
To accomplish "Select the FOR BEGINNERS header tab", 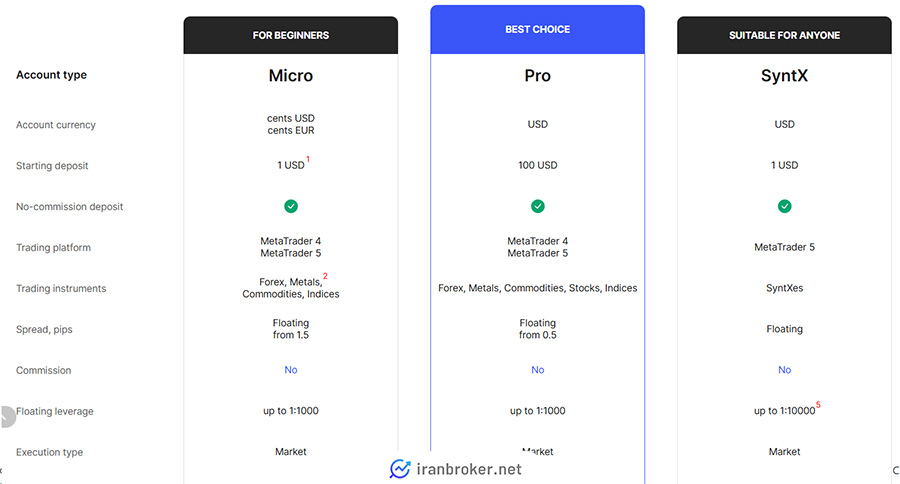I will [290, 35].
